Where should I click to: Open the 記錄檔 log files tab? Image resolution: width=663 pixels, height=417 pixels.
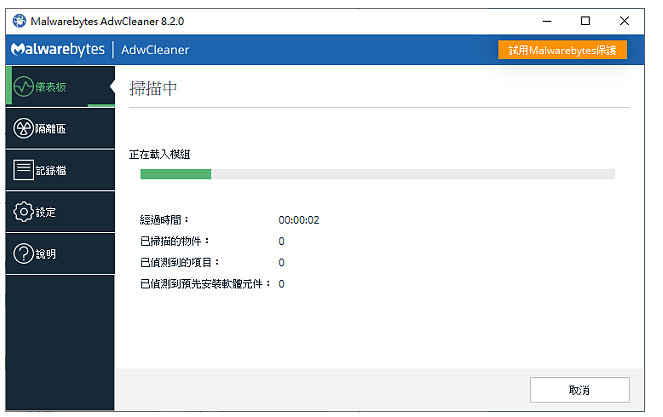coord(60,170)
